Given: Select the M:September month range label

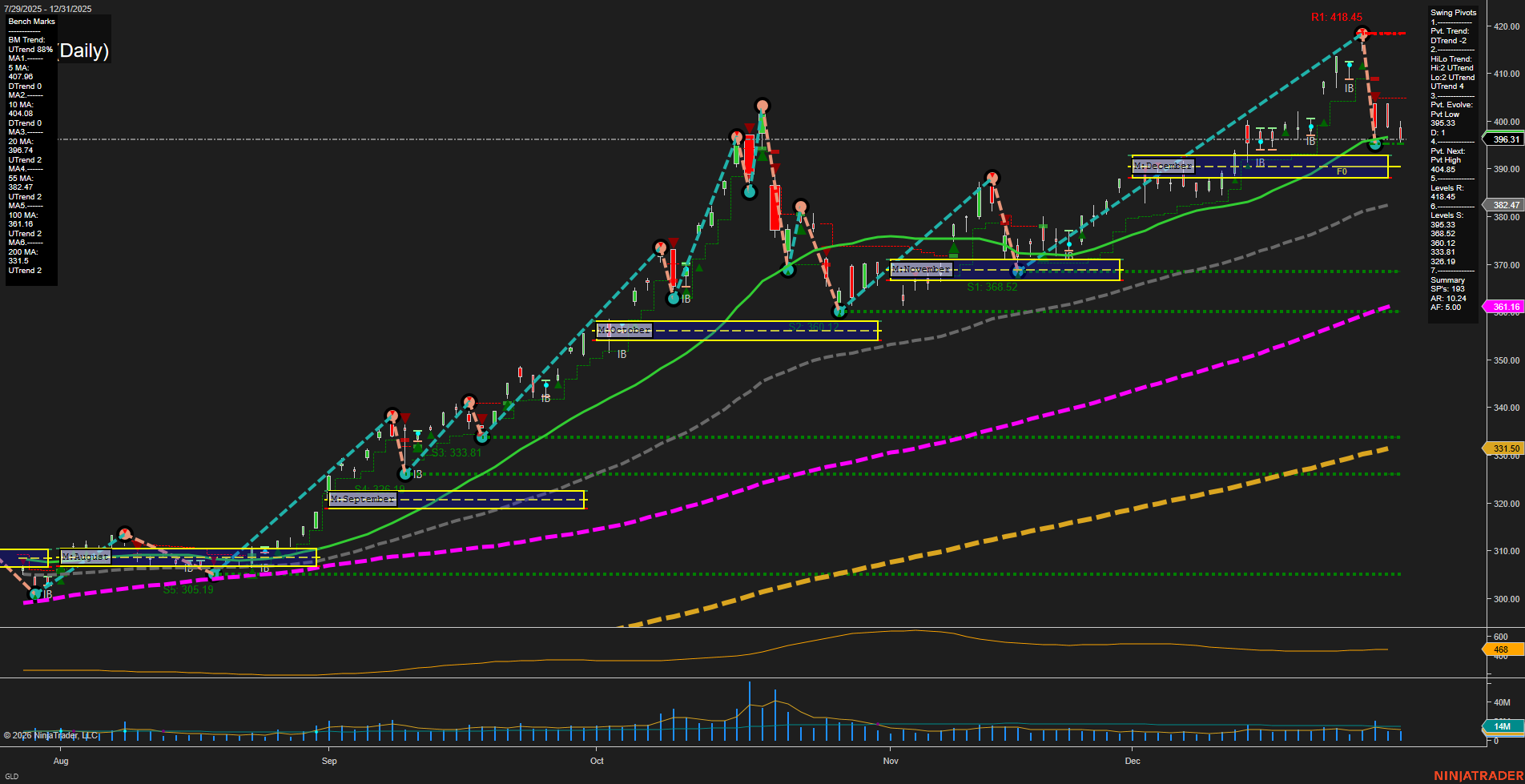Looking at the screenshot, I should pos(363,498).
